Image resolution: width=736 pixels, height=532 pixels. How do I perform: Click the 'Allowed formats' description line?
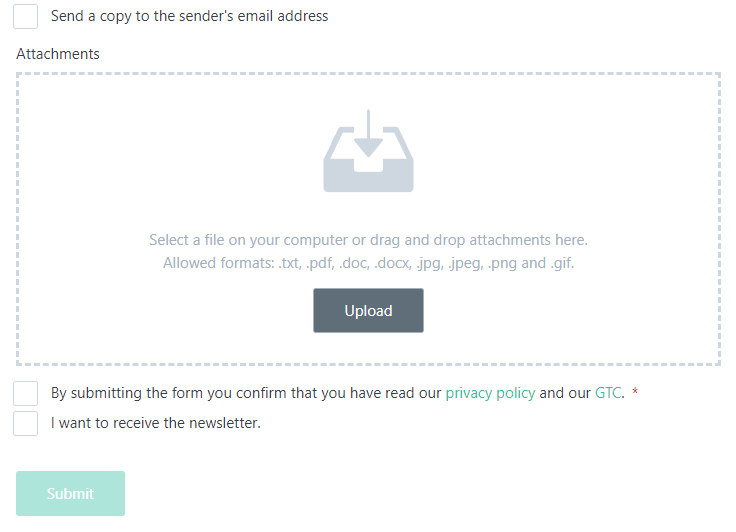point(368,263)
